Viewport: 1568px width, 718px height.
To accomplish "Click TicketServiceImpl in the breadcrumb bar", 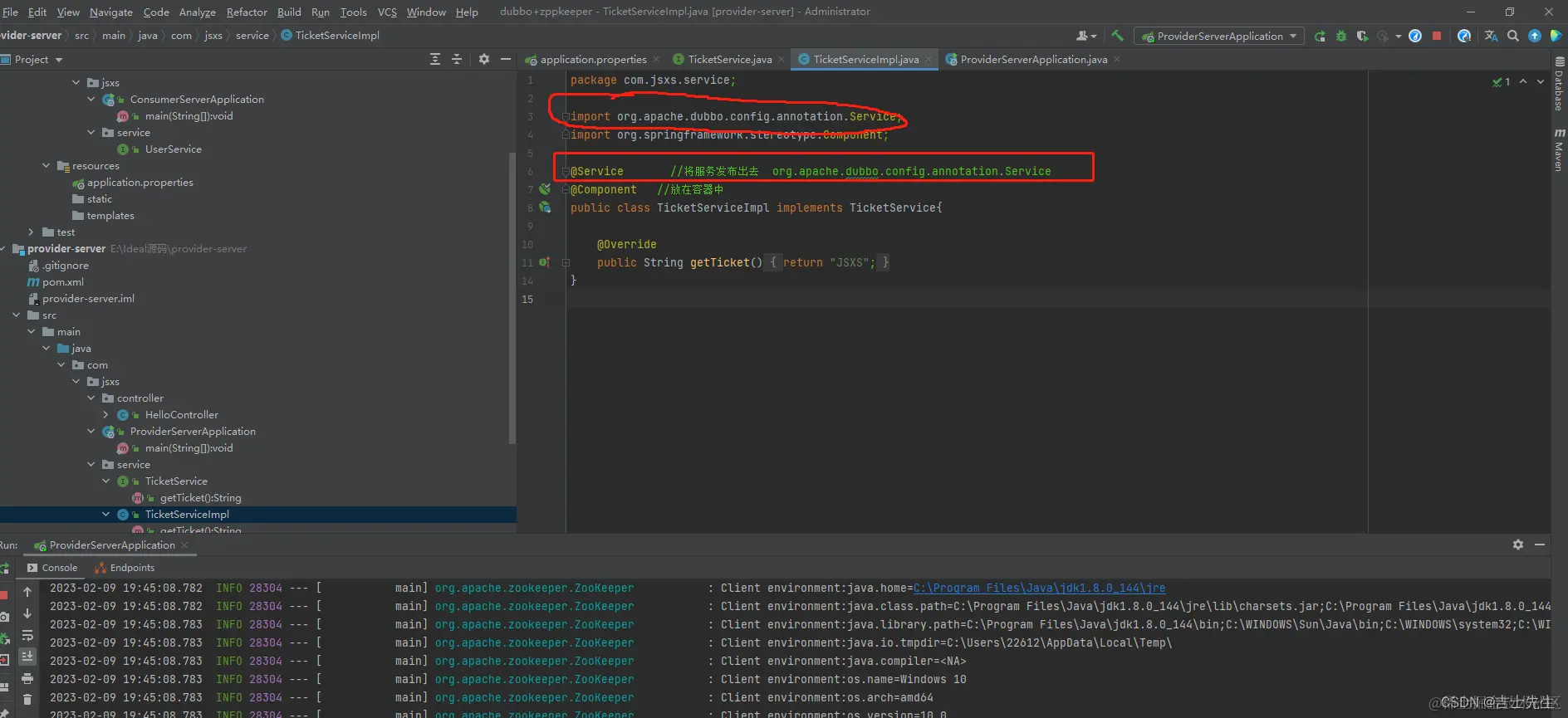I will coord(330,35).
